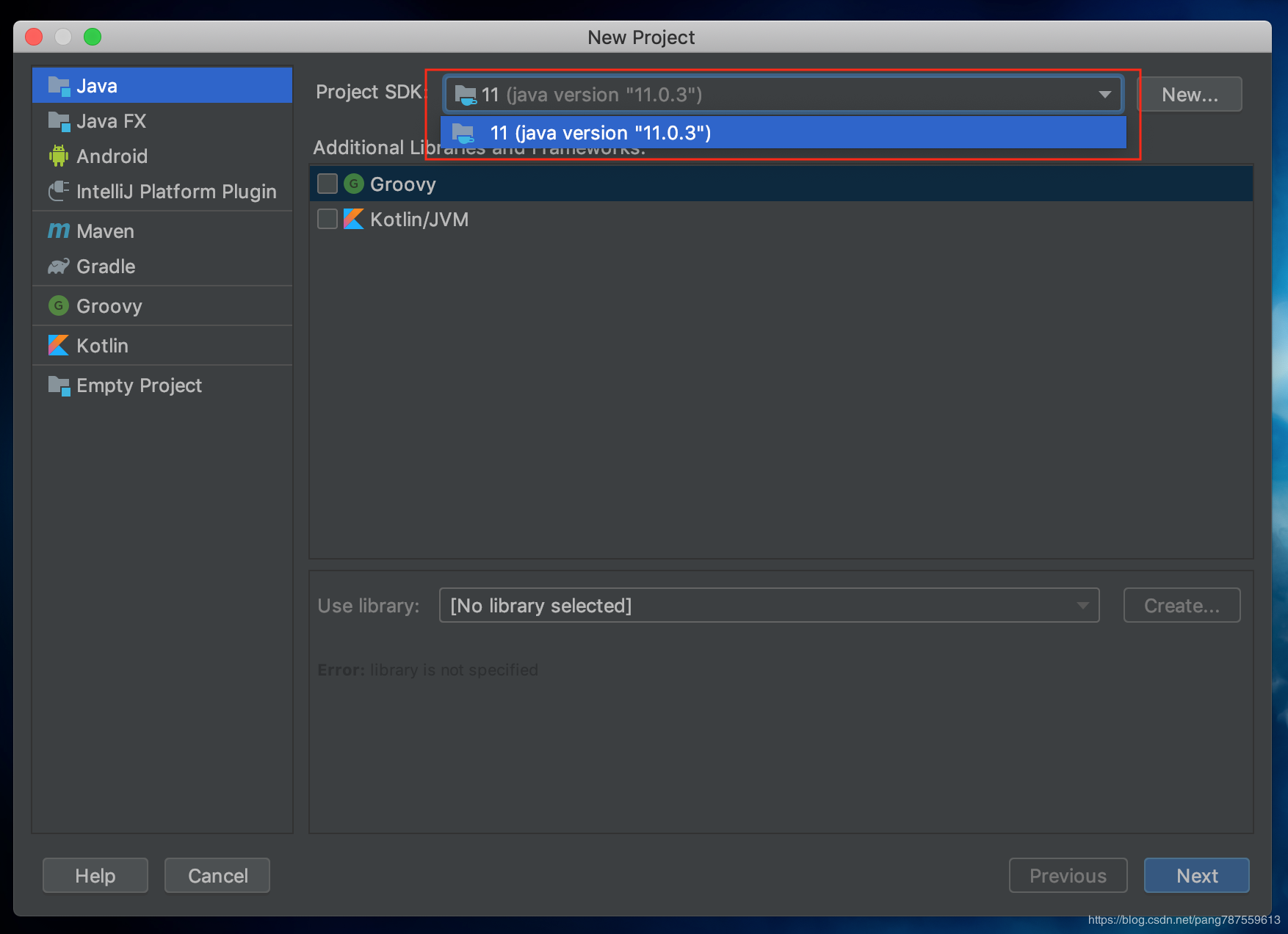Select Java FX project type
Viewport: 1288px width, 934px height.
click(x=162, y=121)
